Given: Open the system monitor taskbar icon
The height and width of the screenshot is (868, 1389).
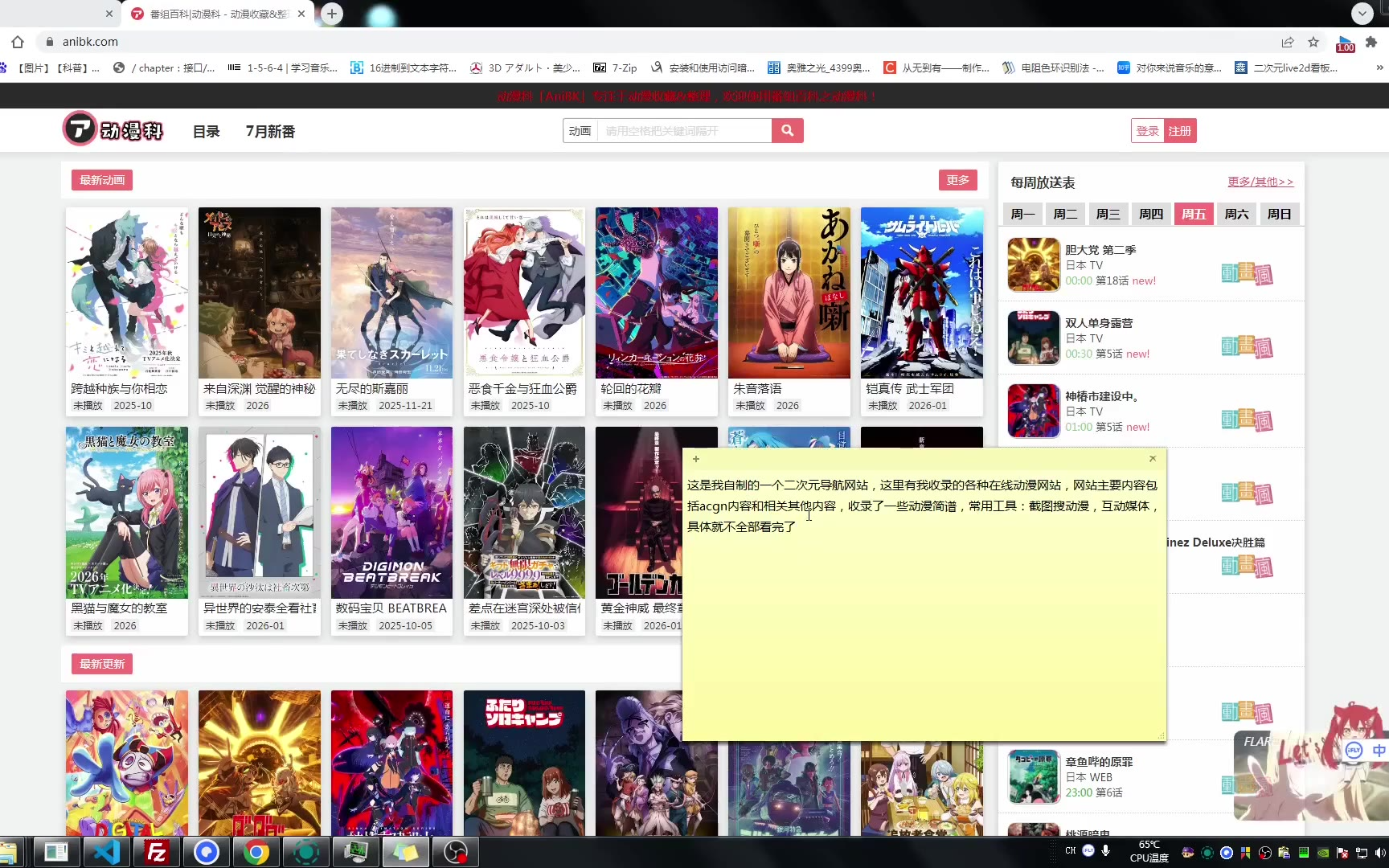Looking at the screenshot, I should coord(356,852).
